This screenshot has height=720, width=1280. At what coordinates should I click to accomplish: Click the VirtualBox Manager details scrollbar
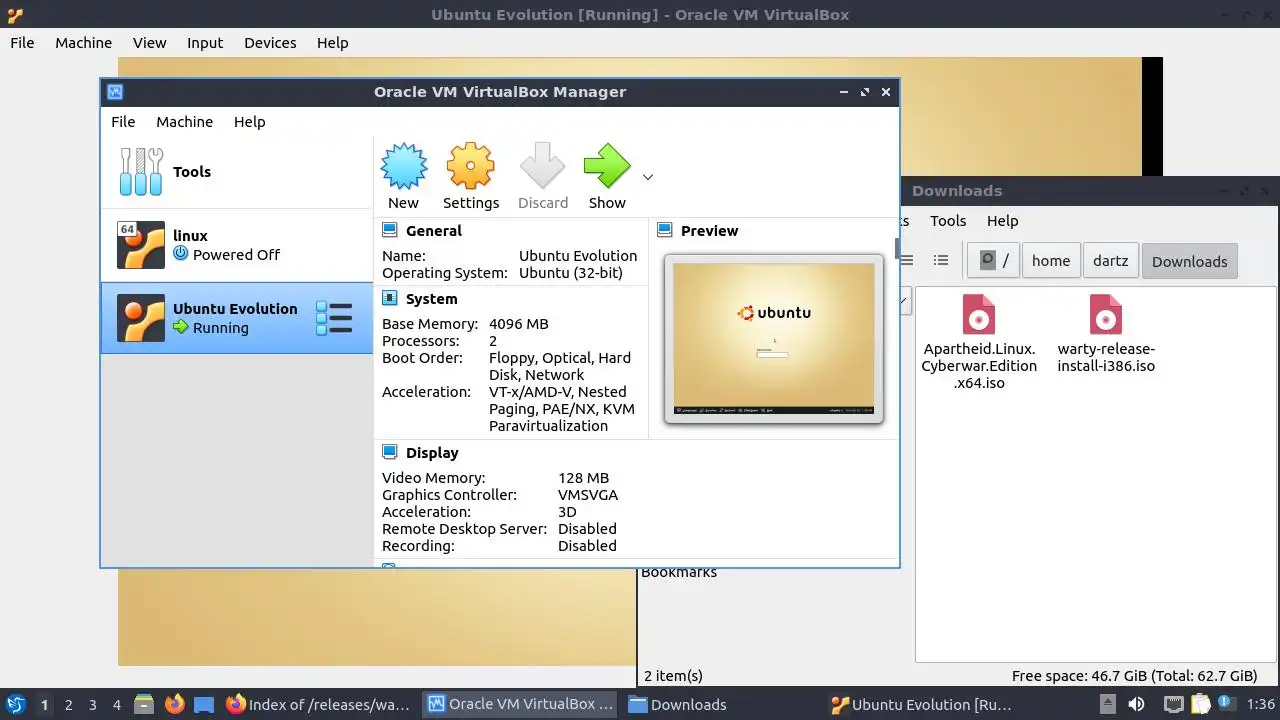coord(897,248)
